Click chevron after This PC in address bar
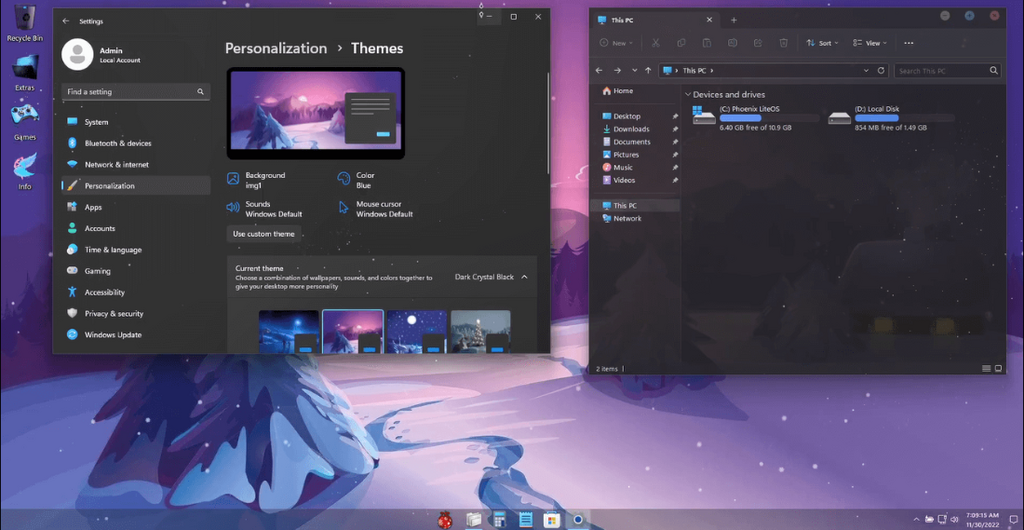Image resolution: width=1024 pixels, height=530 pixels. pos(712,70)
